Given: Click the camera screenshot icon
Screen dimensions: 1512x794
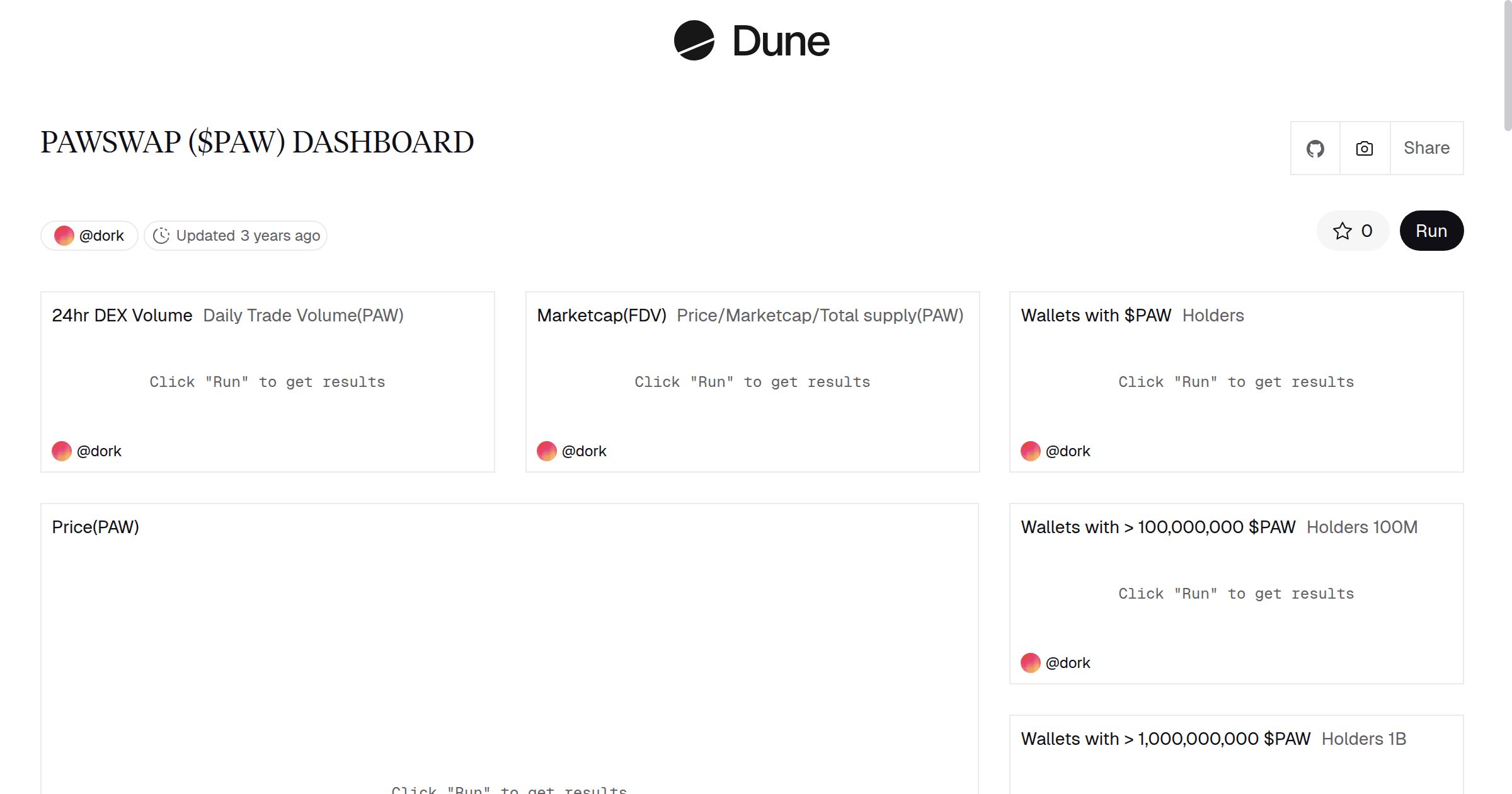Looking at the screenshot, I should tap(1364, 149).
